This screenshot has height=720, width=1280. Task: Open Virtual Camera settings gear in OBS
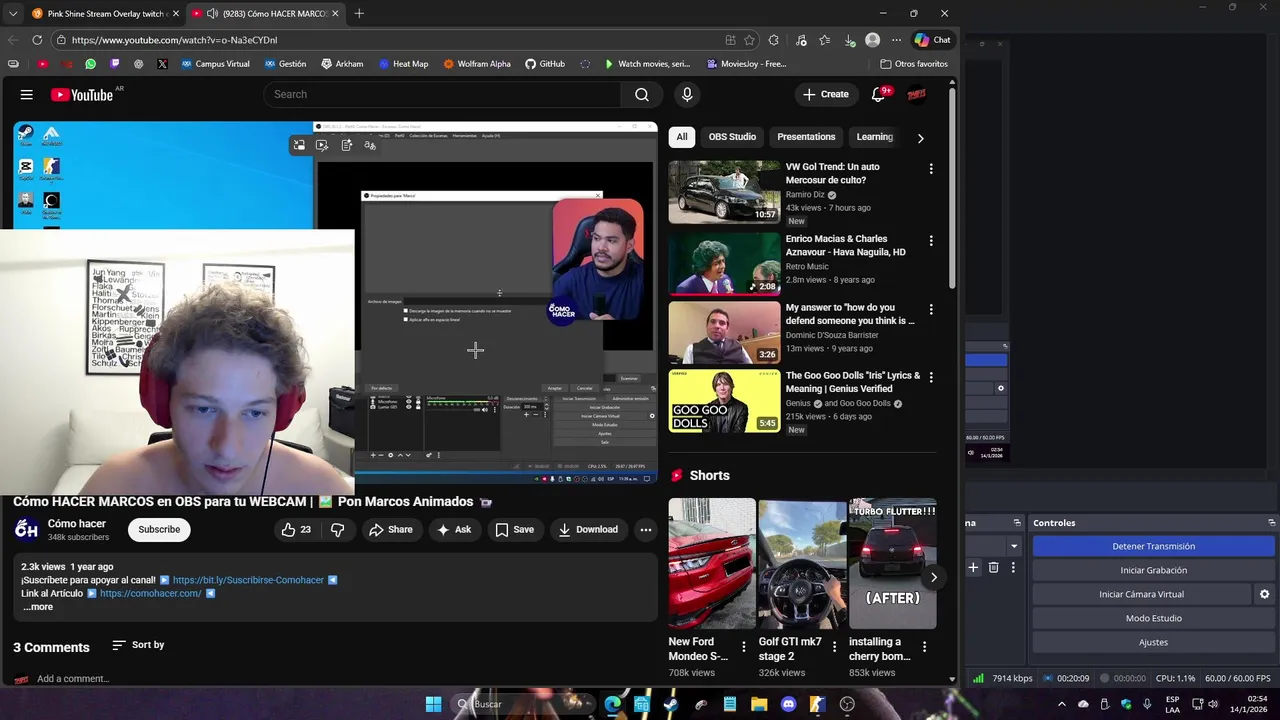click(1264, 594)
